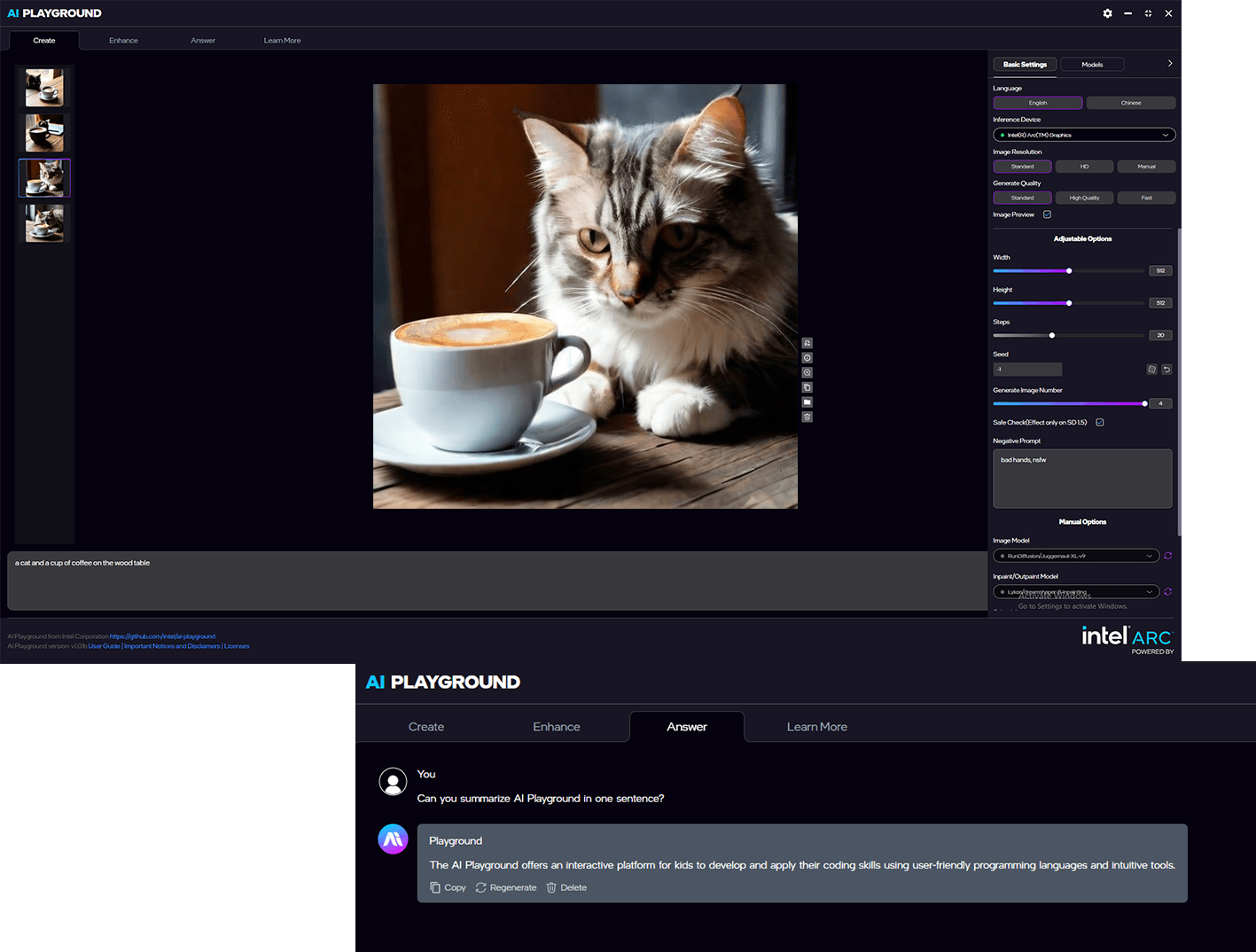Open the User Guide link in the footer
The image size is (1256, 952).
[104, 646]
